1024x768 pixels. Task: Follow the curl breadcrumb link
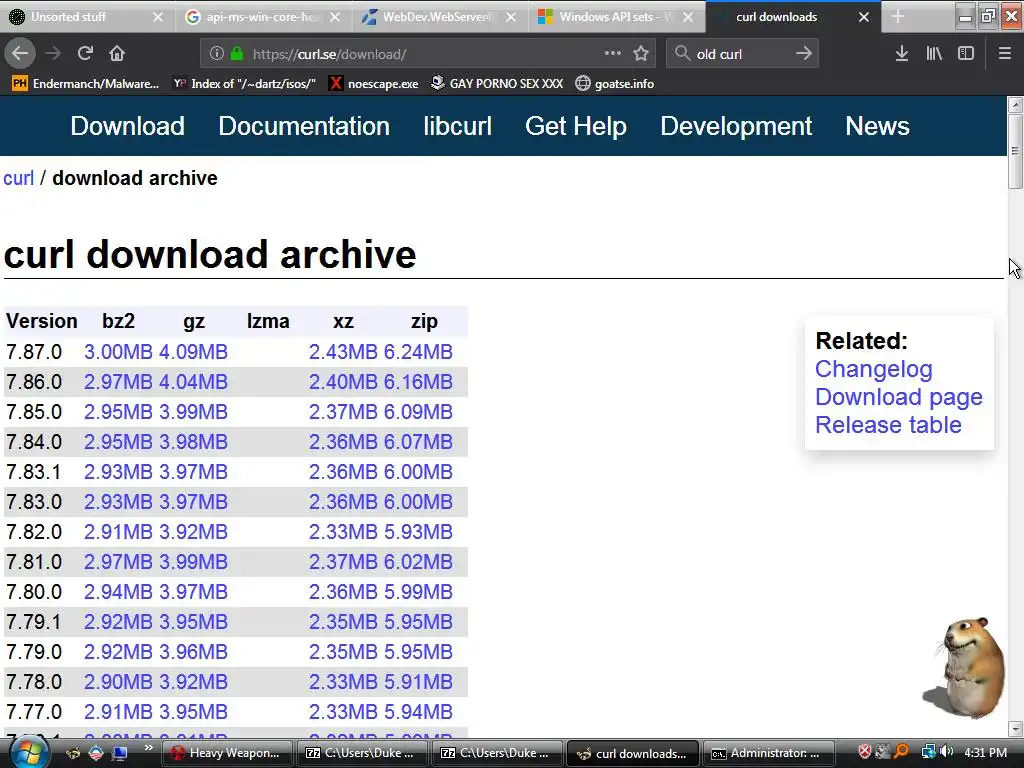(x=18, y=178)
